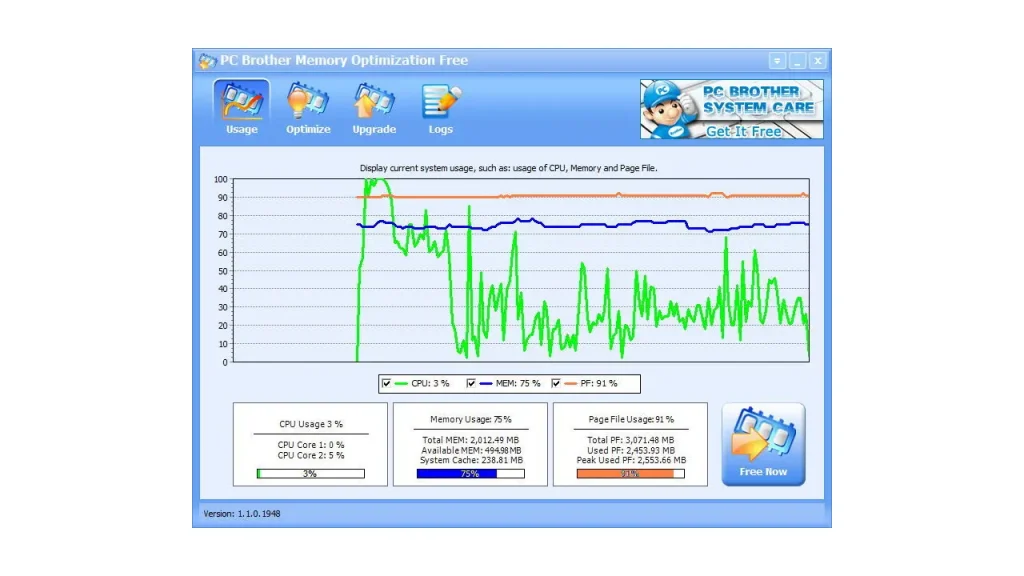
Task: Click the 'MEM: 75 %' legend label
Action: click(x=518, y=383)
